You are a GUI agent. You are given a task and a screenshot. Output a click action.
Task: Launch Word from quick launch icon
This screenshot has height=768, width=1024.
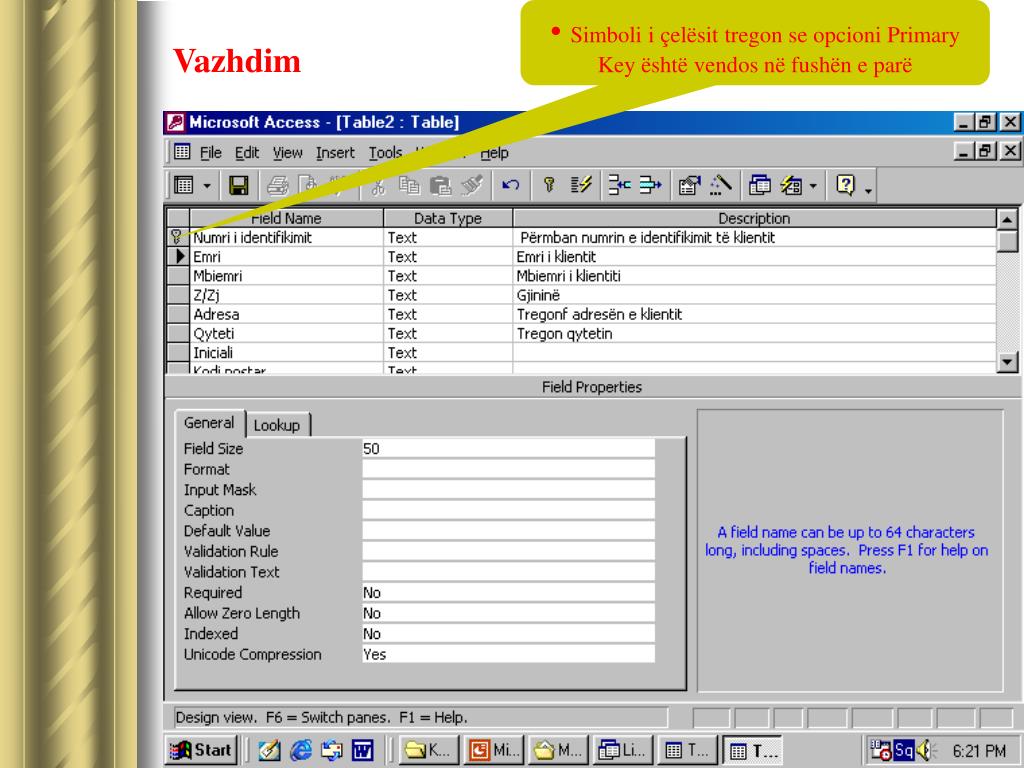pos(362,750)
